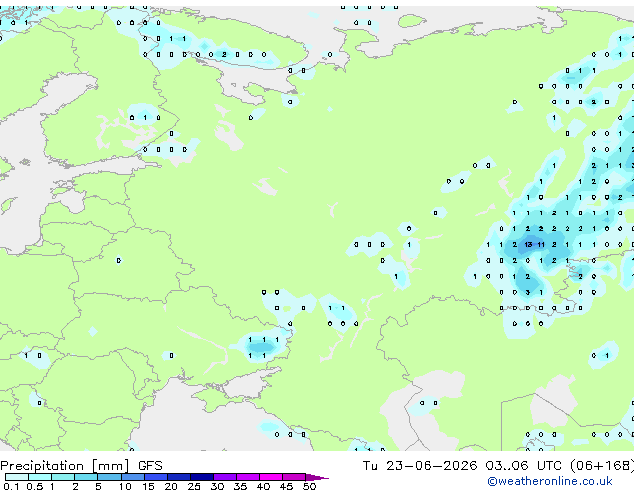Select the 25–30 mm navy legend swatch
Viewport: 634px width, 490px height.
(201, 477)
